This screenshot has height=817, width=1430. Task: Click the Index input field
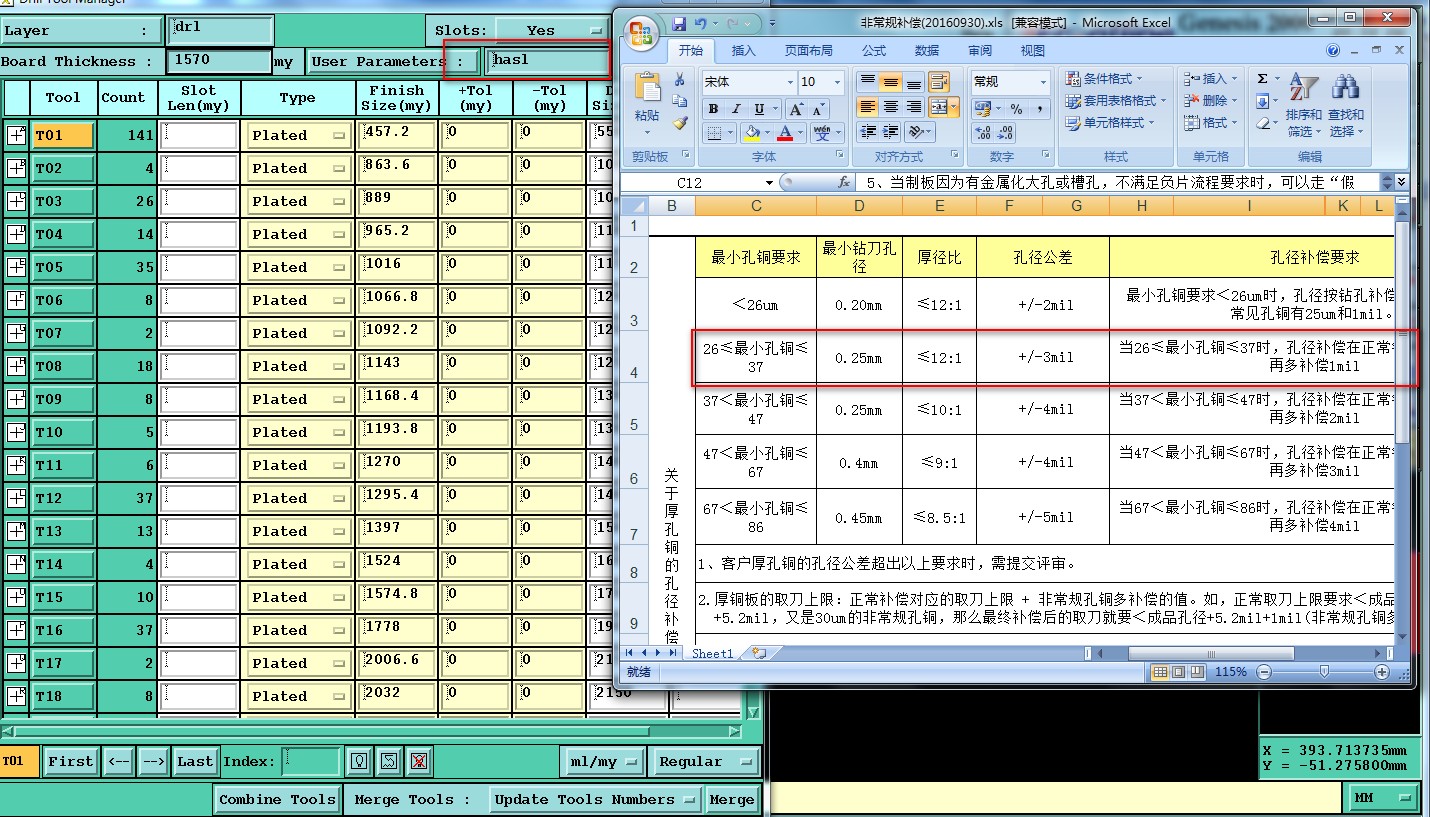(312, 762)
